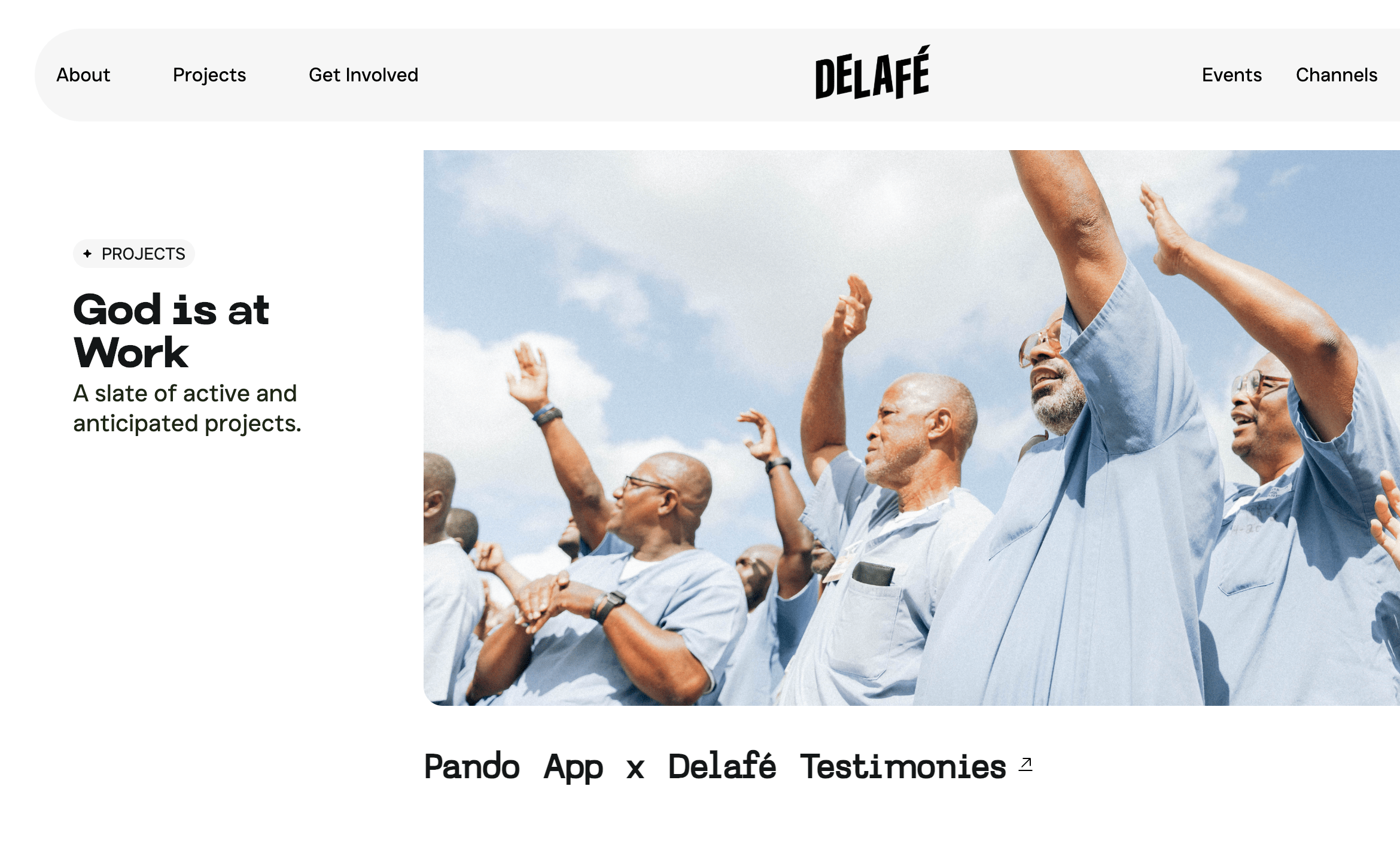
Task: Click the word "Testimonies" in the title
Action: [x=903, y=766]
